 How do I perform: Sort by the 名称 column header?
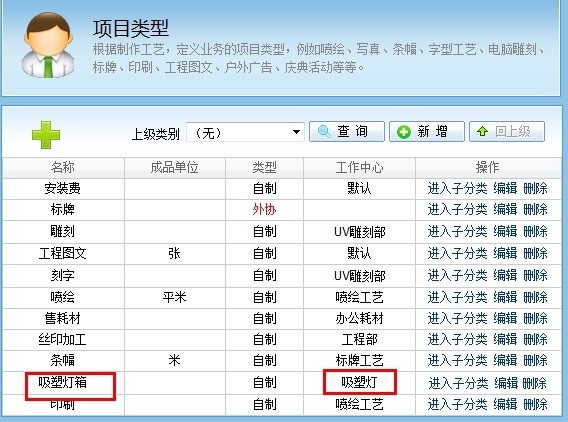tap(63, 167)
